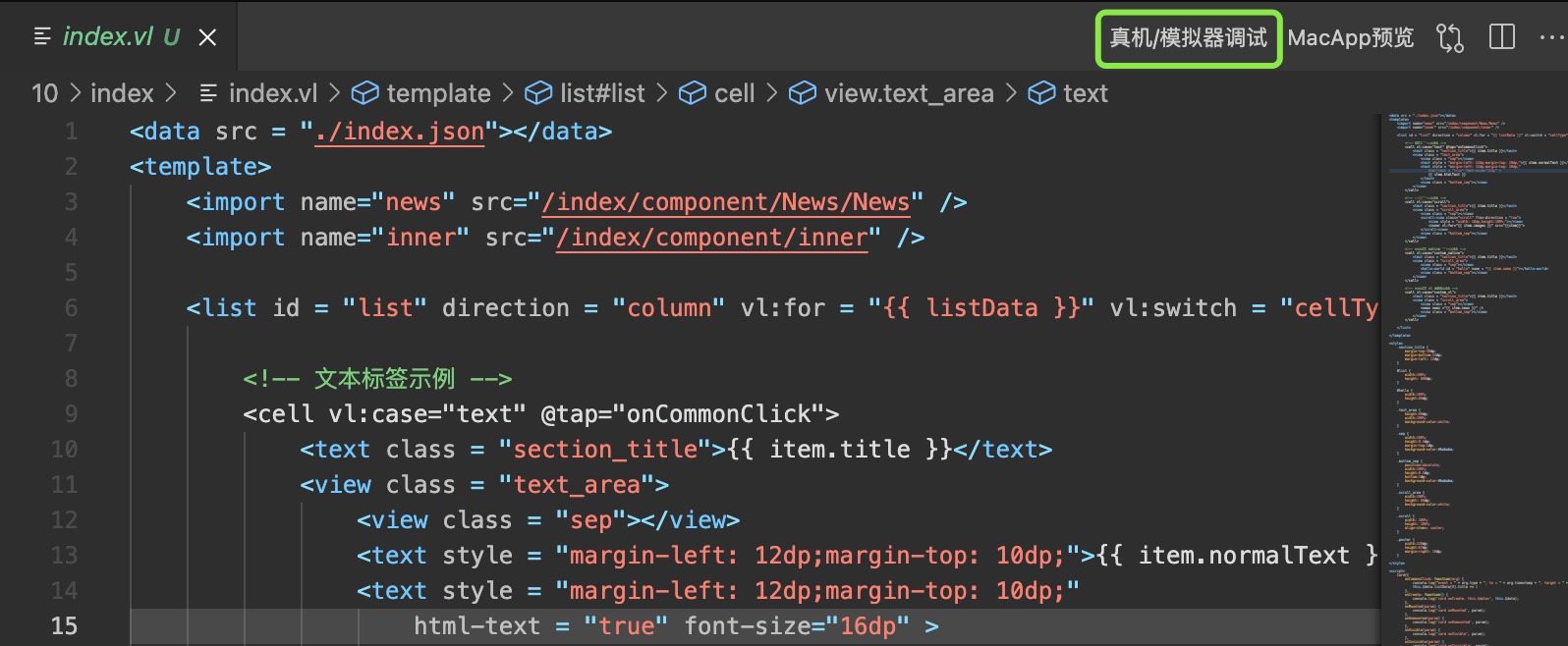Close the index.vl editor tab
The width and height of the screenshot is (1568, 646).
207,37
